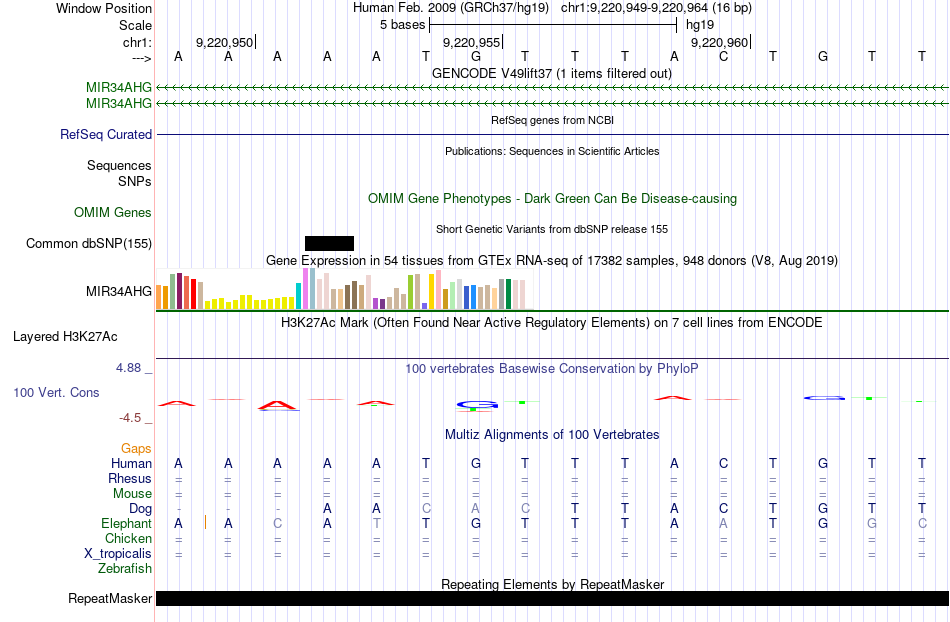The height and width of the screenshot is (622, 950).
Task: Open Short Genetic Variants from dbSNP release 155
Action: 552,229
